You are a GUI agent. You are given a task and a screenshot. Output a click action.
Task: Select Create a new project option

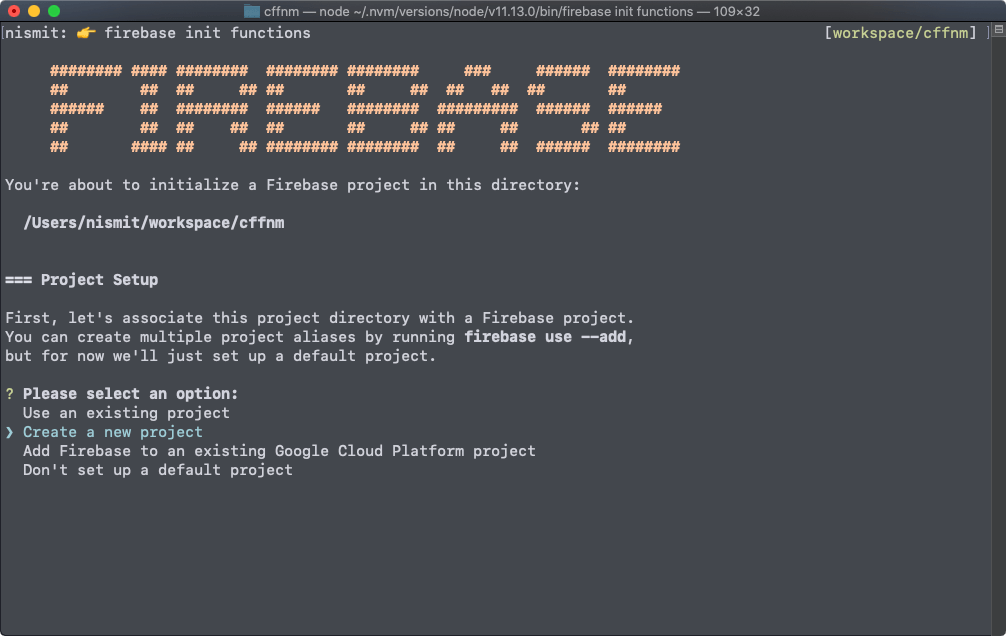110,431
